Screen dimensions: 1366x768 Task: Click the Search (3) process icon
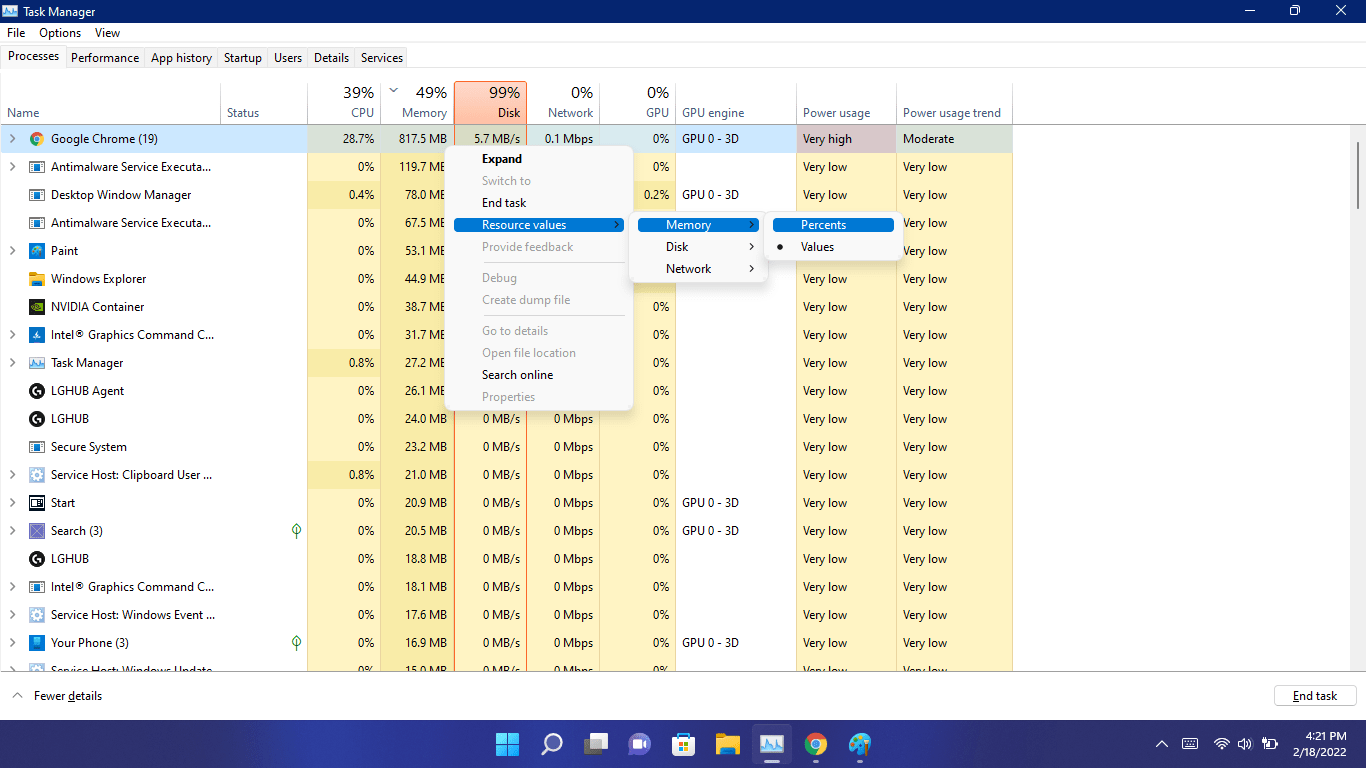pyautogui.click(x=37, y=531)
